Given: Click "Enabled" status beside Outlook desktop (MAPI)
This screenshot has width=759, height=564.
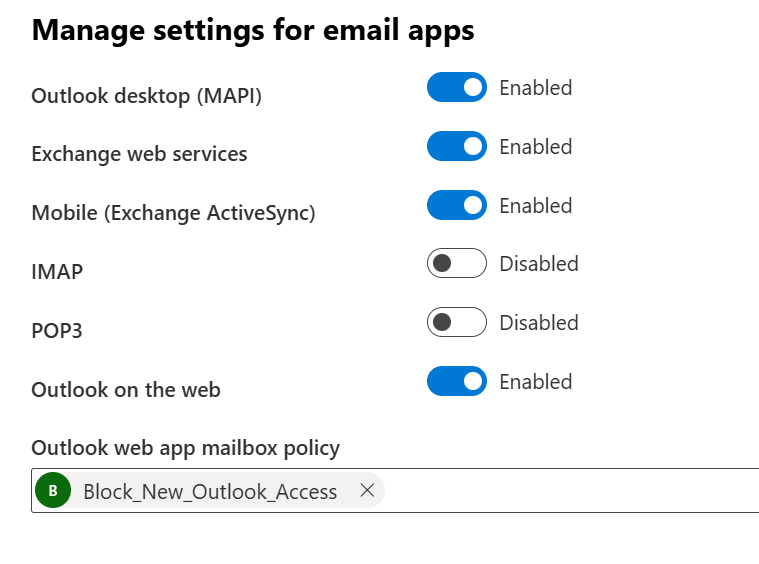Looking at the screenshot, I should coord(536,88).
